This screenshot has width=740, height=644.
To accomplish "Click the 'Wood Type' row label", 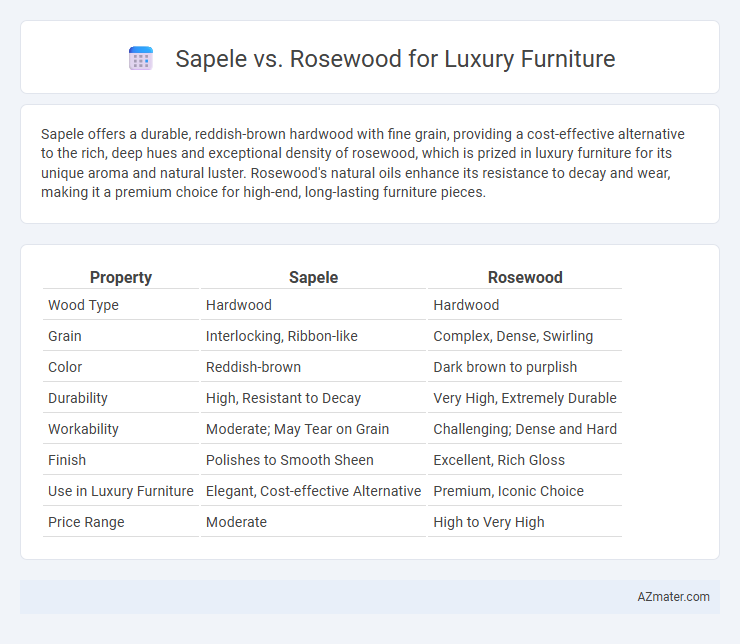I will [x=83, y=305].
